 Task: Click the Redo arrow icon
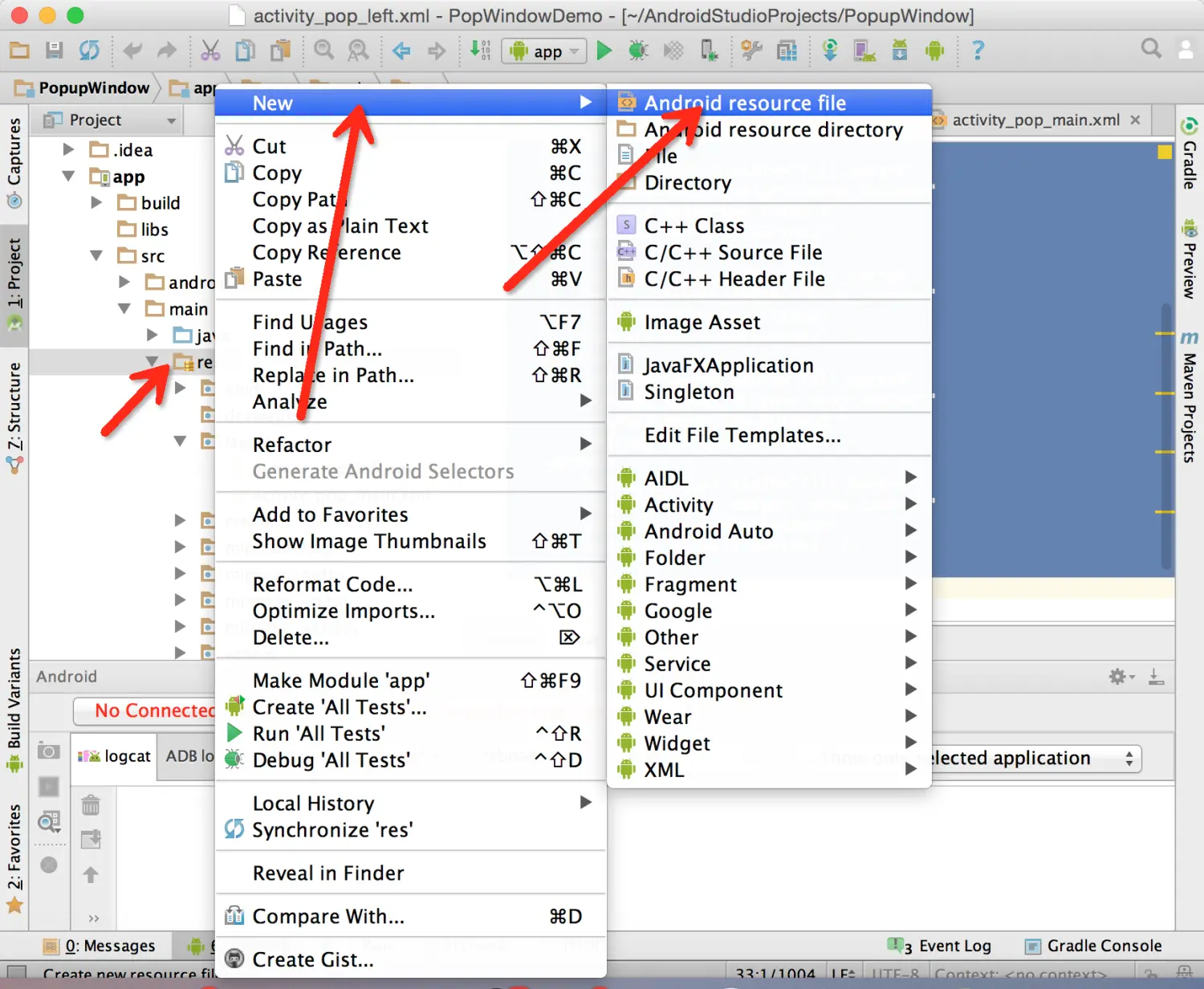pyautogui.click(x=167, y=51)
